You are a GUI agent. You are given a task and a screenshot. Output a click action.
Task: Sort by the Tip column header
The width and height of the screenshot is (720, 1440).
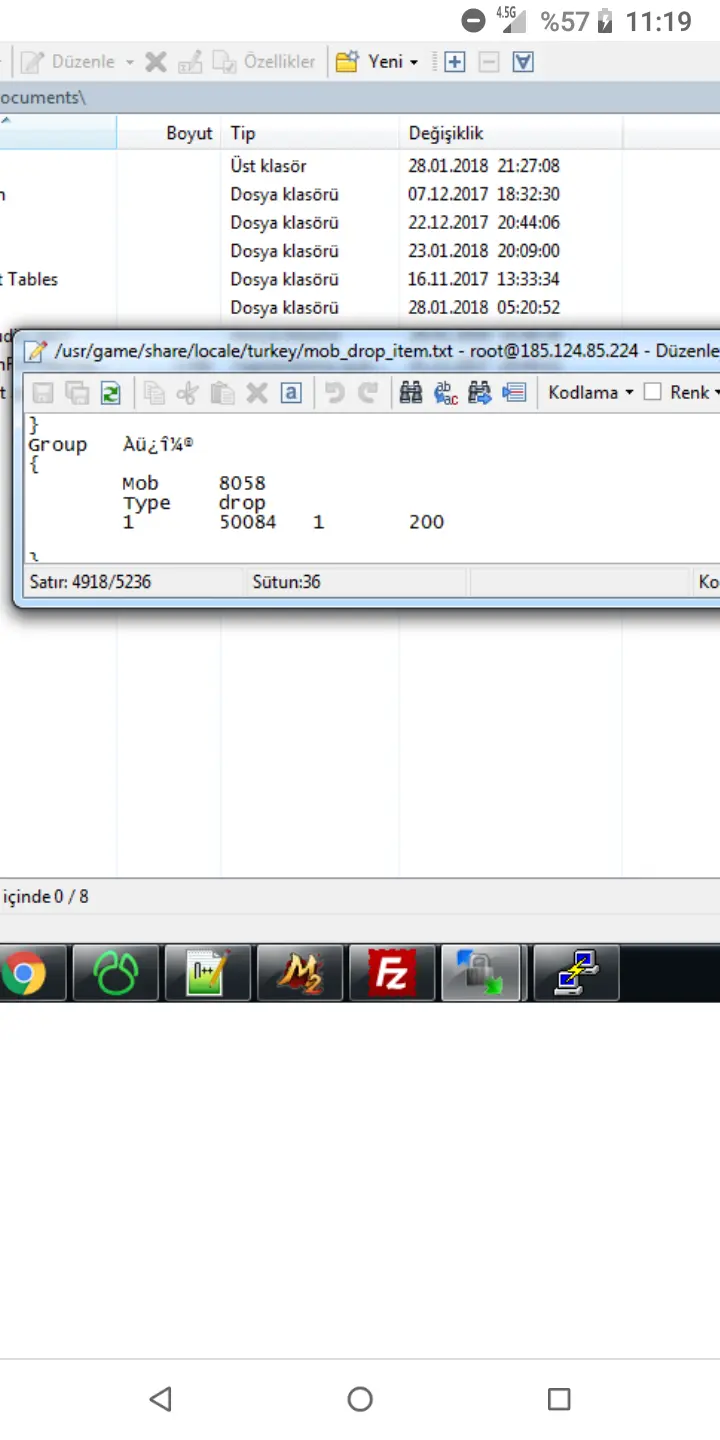pyautogui.click(x=310, y=133)
